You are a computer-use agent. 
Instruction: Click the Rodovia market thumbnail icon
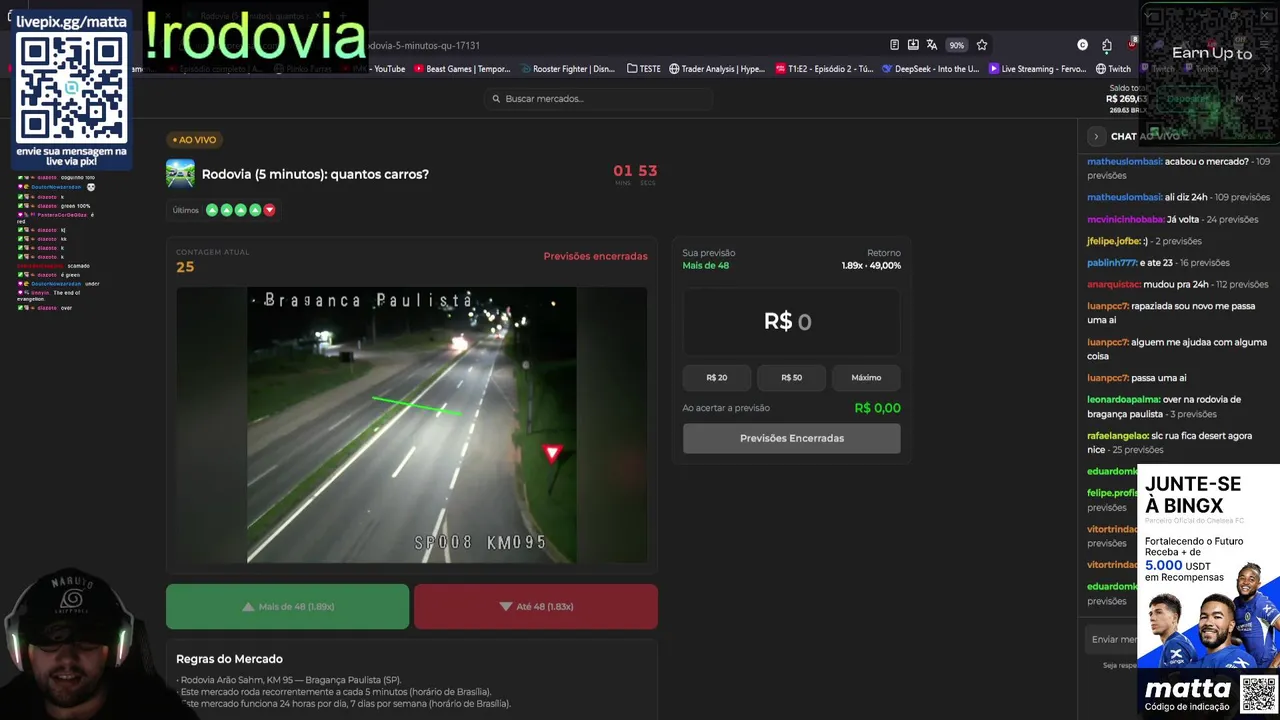pos(181,174)
